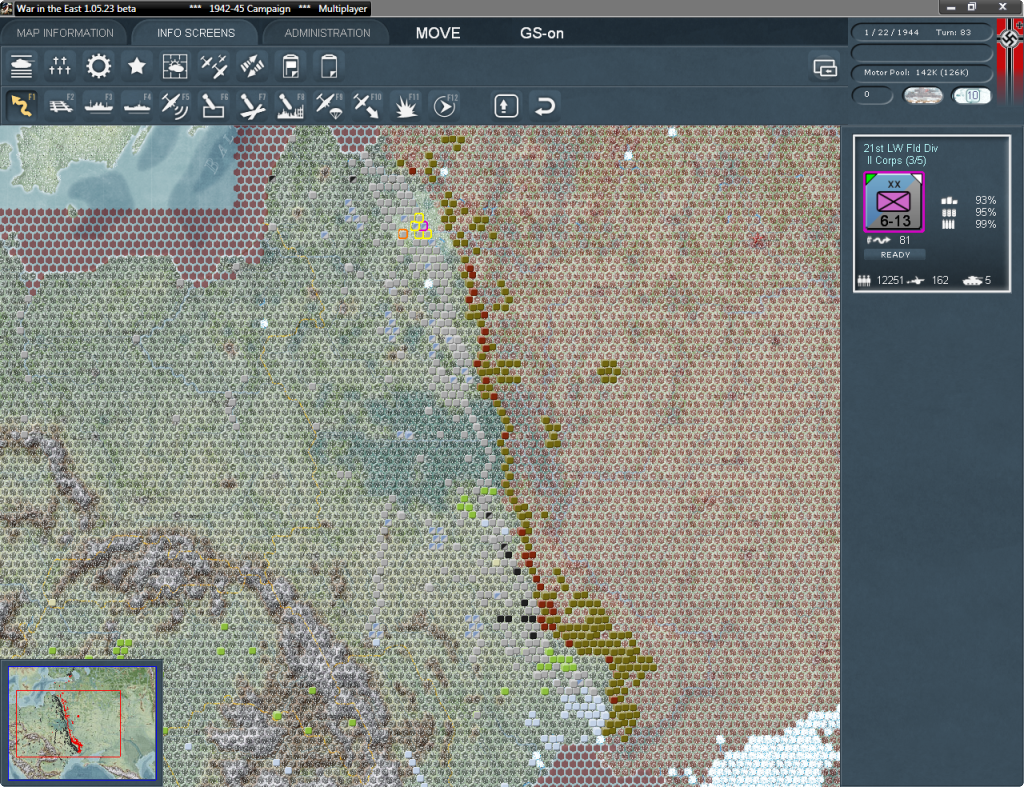Click the 95% value in unit panel
1024x787 pixels.
[x=985, y=212]
